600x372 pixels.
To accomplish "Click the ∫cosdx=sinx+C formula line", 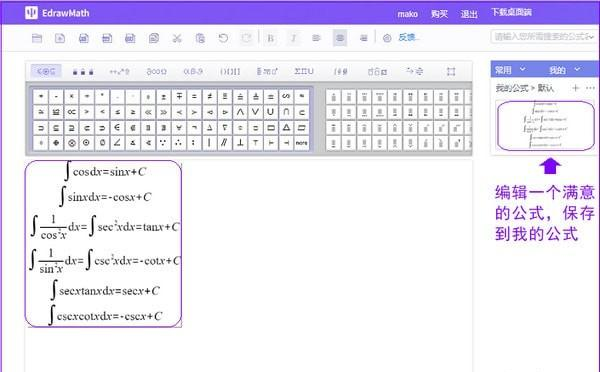I will coord(105,171).
